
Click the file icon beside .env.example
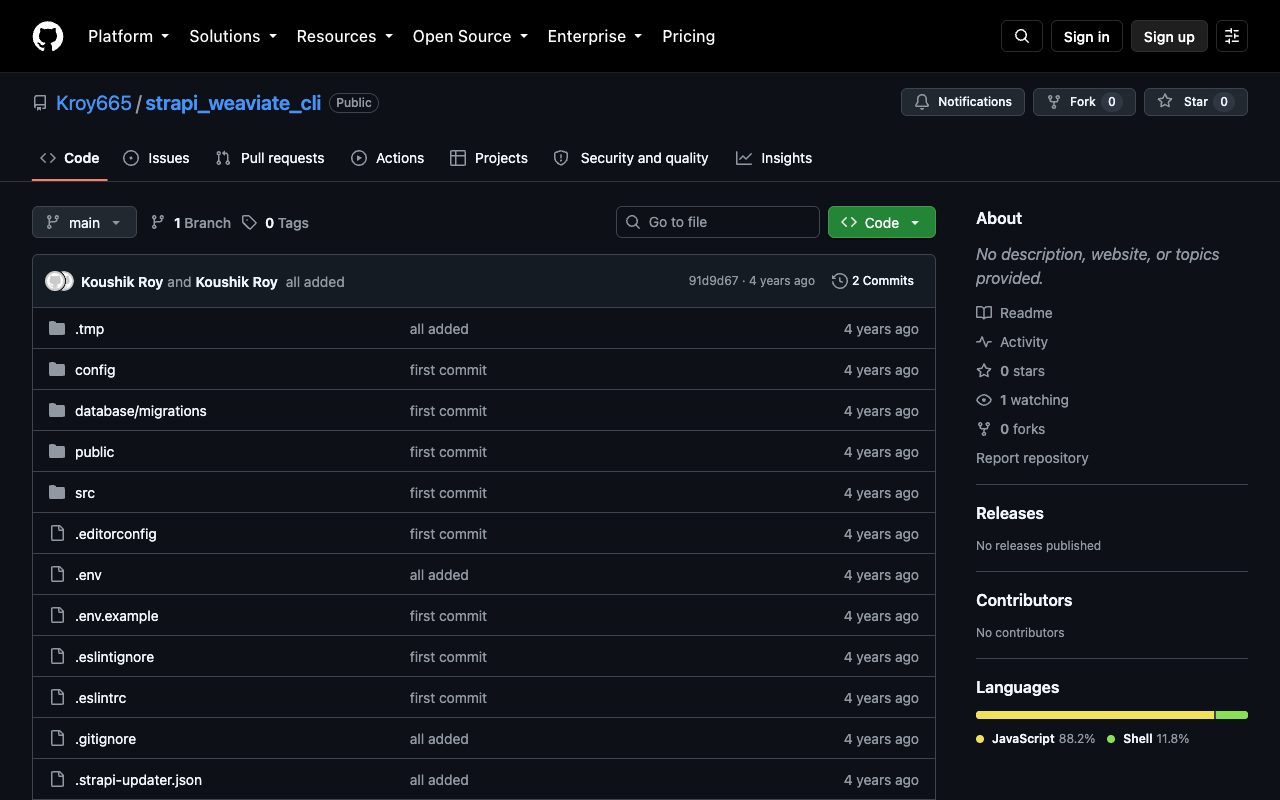(57, 616)
